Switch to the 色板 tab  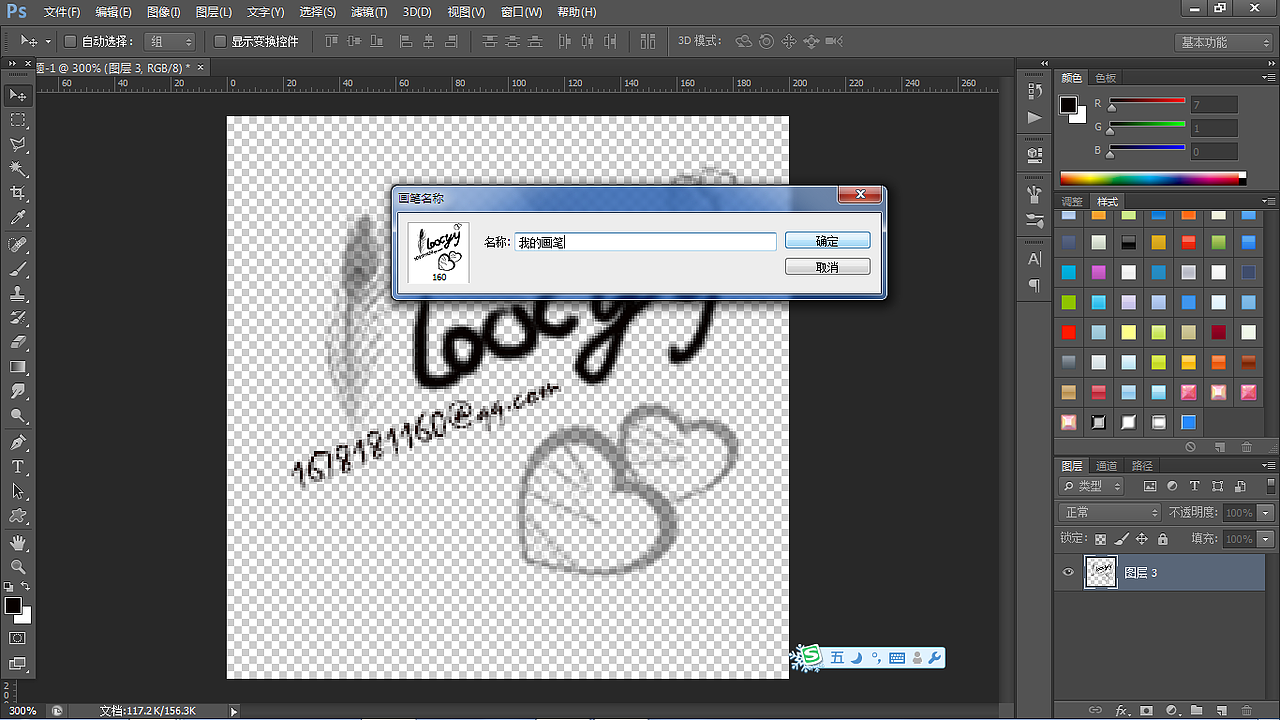(x=1105, y=77)
